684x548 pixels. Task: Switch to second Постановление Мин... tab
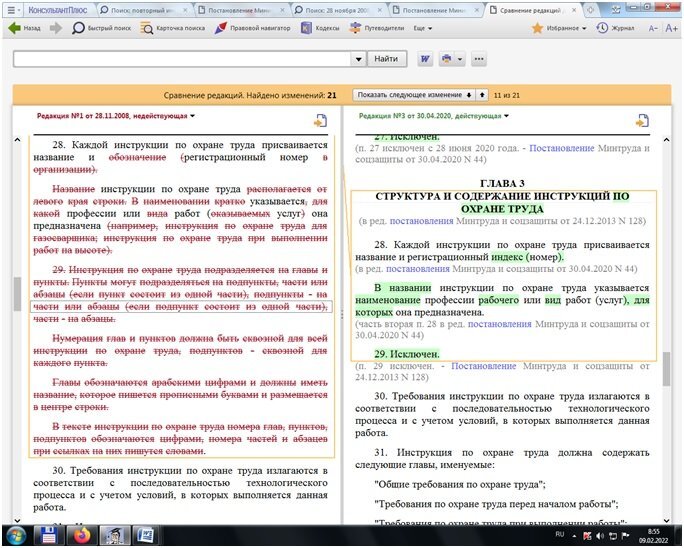(434, 10)
